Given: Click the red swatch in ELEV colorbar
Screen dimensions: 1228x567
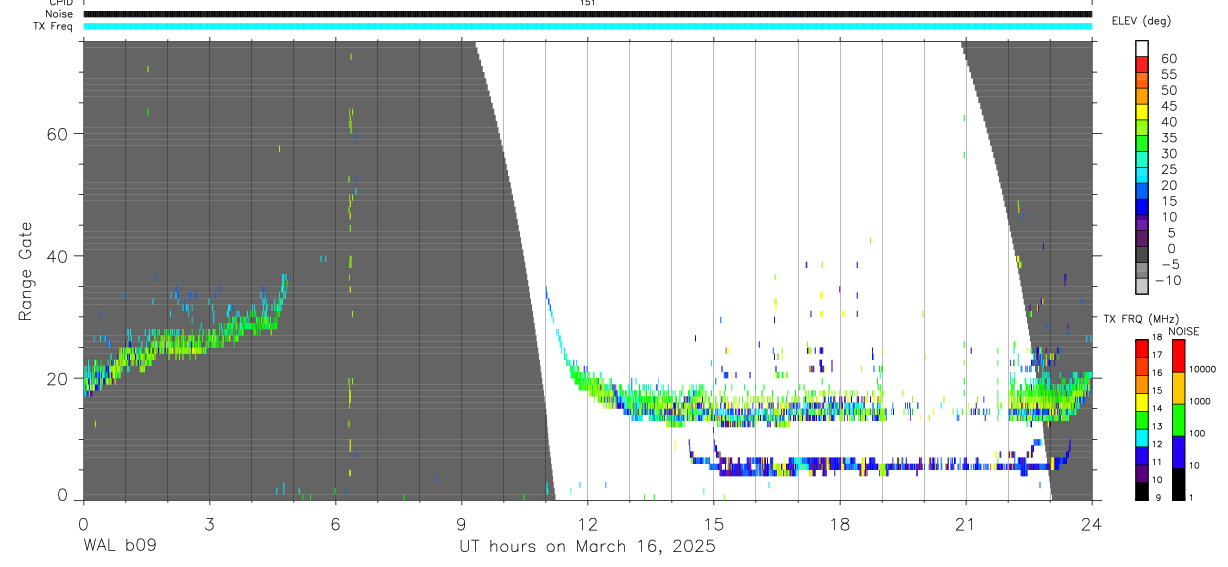Looking at the screenshot, I should (1142, 65).
